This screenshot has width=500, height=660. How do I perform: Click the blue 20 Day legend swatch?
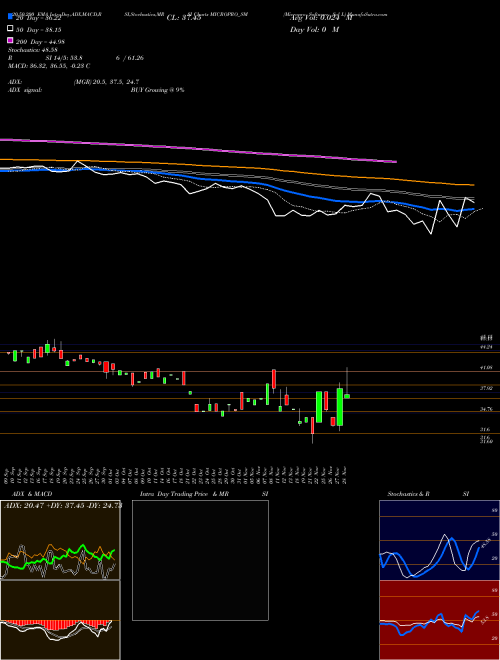point(10,17)
